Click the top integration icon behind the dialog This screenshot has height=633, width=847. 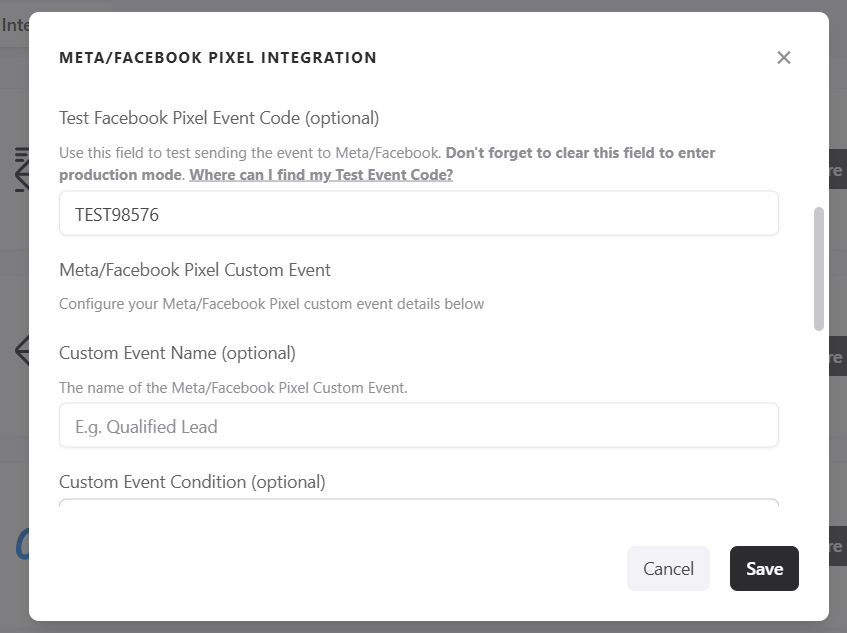pos(21,168)
